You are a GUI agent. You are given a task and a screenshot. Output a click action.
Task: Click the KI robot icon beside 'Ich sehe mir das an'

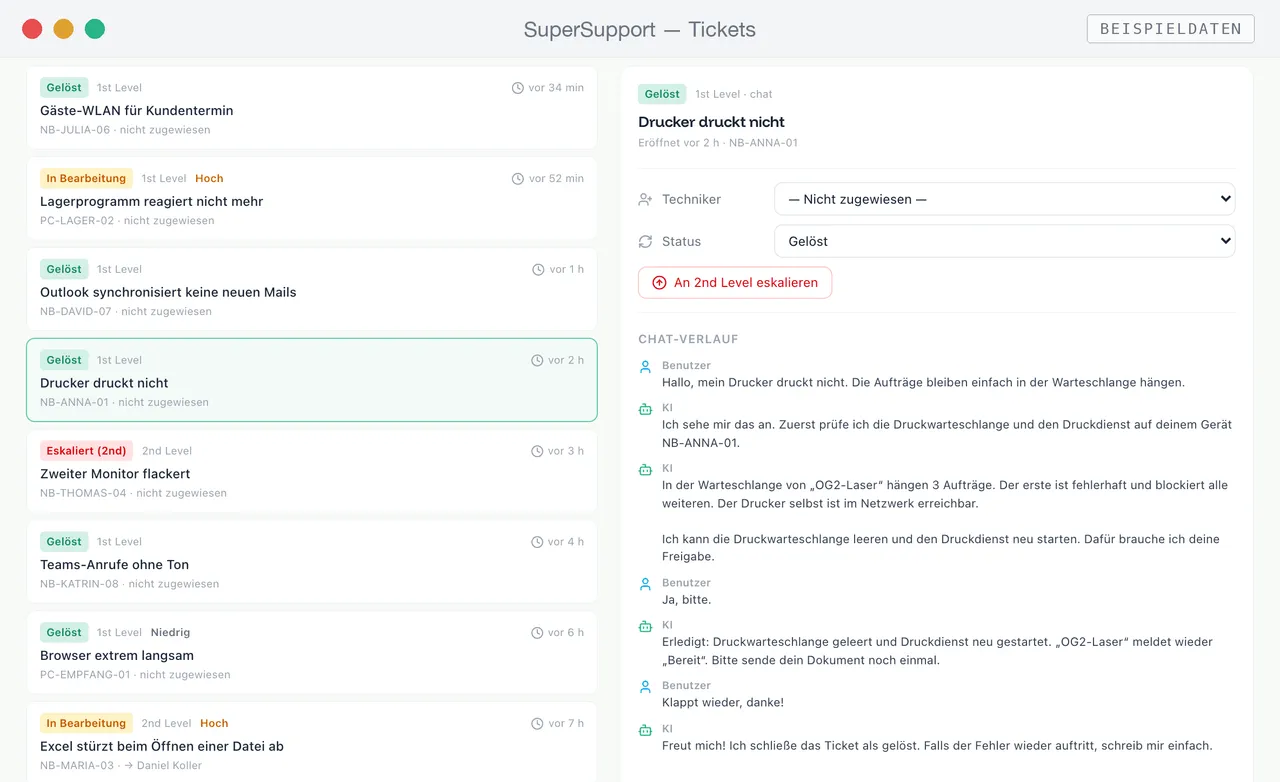(646, 409)
